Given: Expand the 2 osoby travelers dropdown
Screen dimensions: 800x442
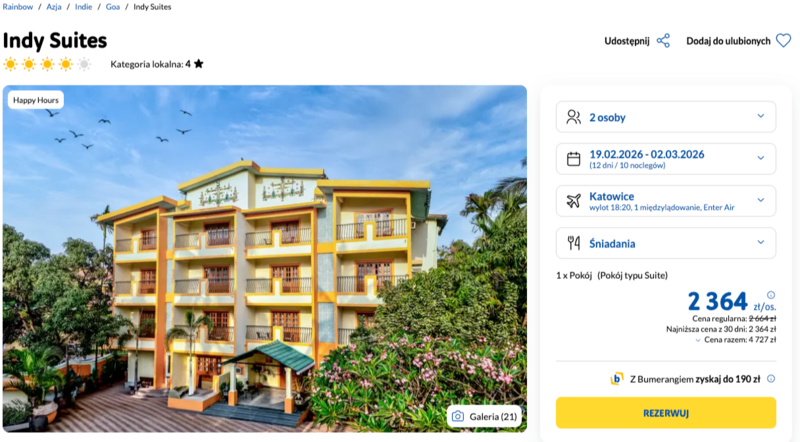Looking at the screenshot, I should pos(761,117).
